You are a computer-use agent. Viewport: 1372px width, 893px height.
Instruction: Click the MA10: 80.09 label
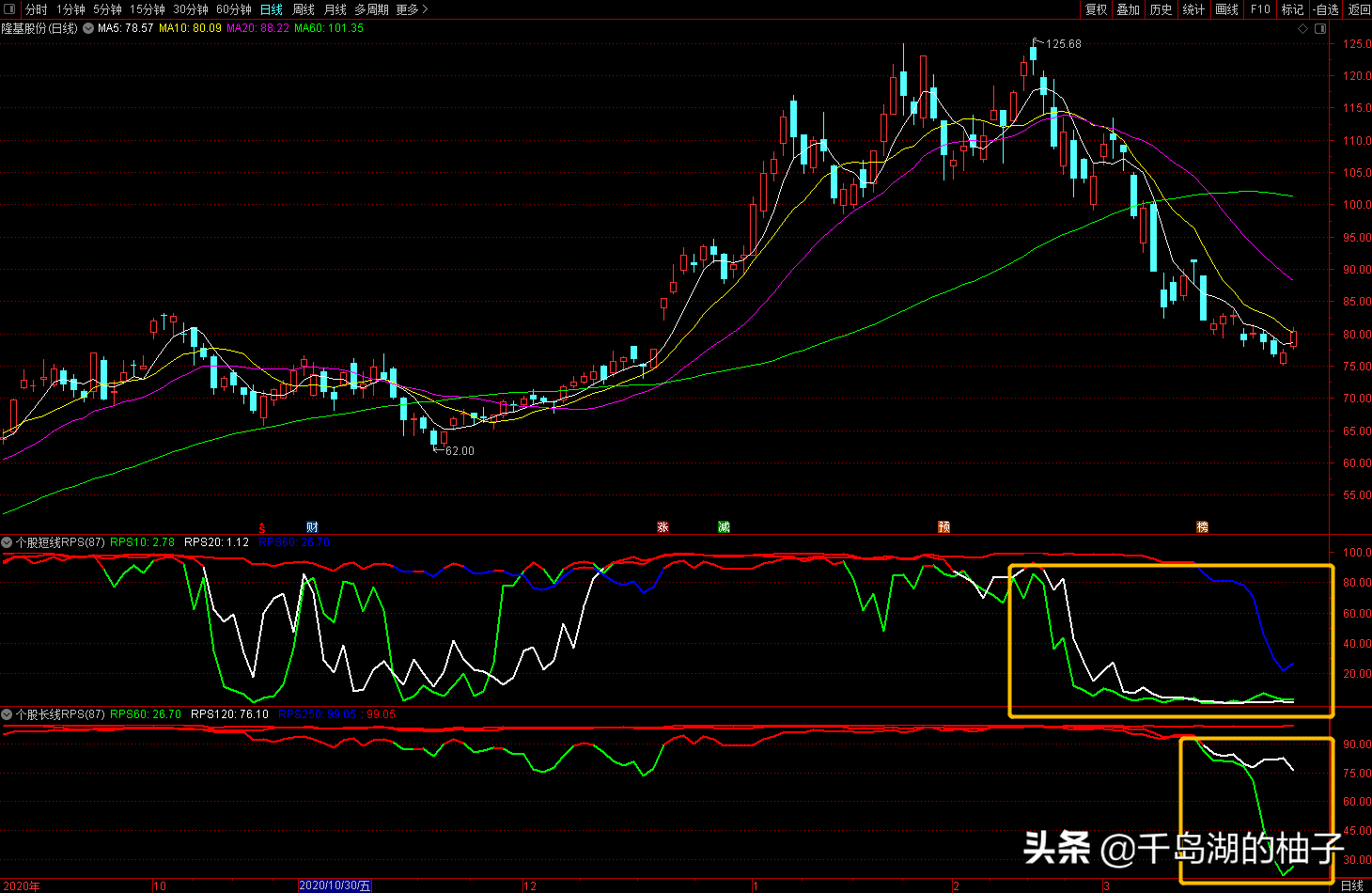(190, 28)
